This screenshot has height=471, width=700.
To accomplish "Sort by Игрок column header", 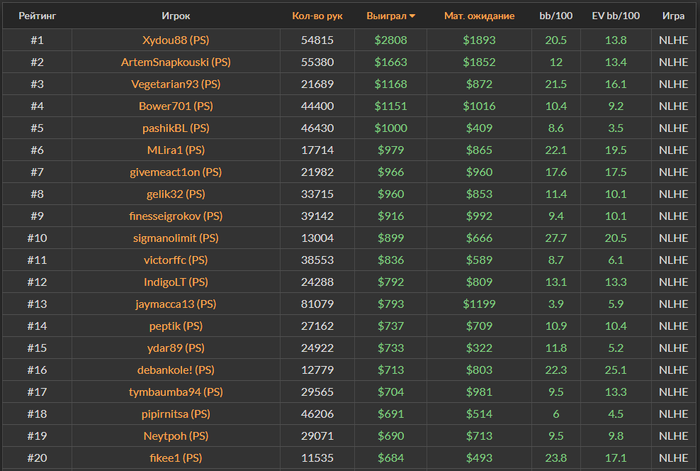I will tap(176, 16).
